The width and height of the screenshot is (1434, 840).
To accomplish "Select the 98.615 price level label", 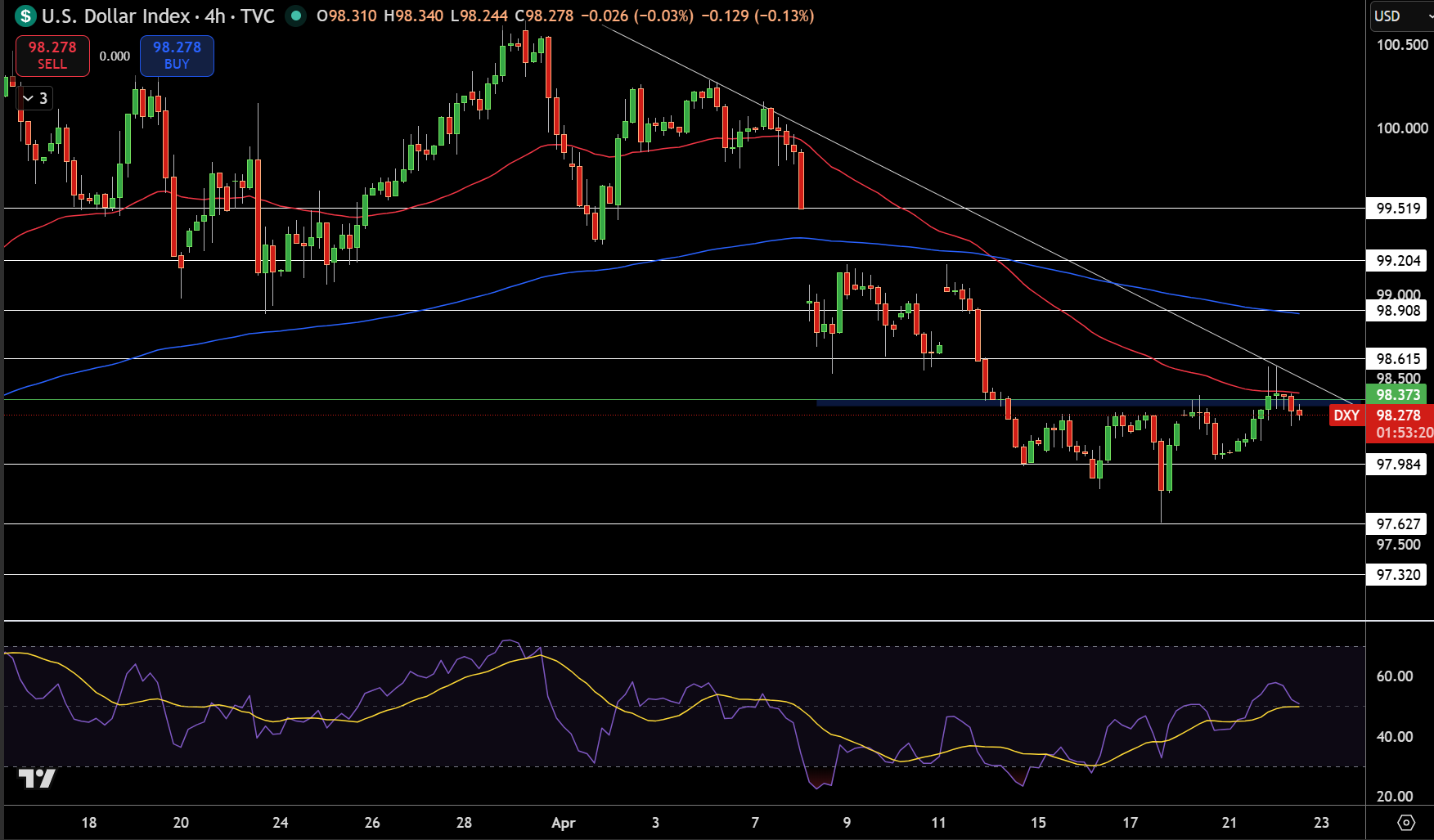I will (x=1398, y=358).
